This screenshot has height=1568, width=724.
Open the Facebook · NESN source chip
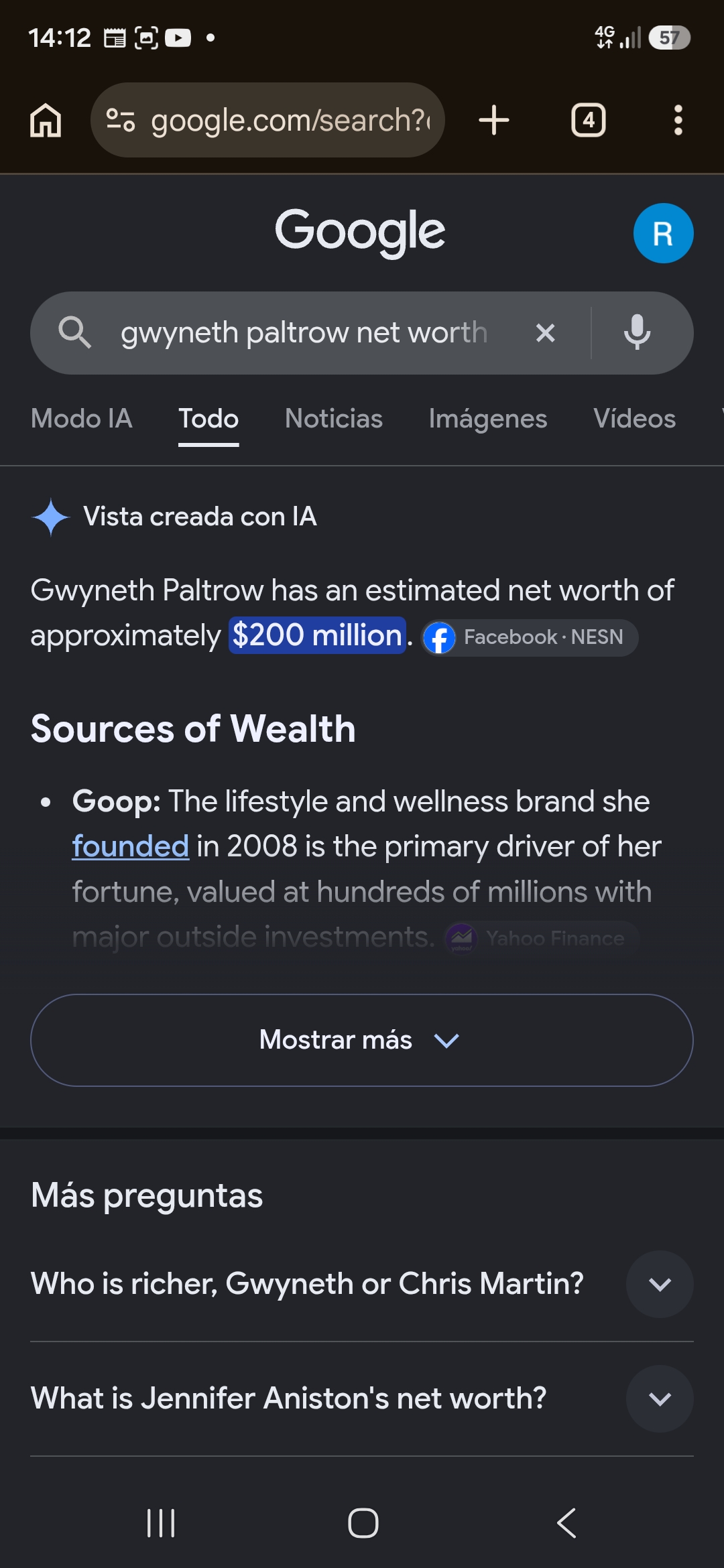pos(530,637)
